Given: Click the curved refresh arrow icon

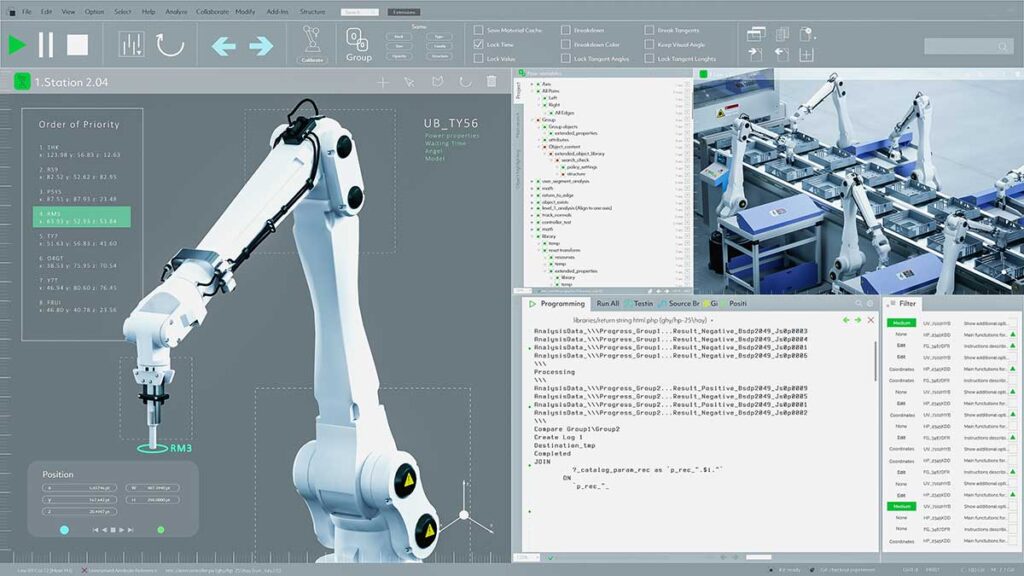Looking at the screenshot, I should coord(170,45).
